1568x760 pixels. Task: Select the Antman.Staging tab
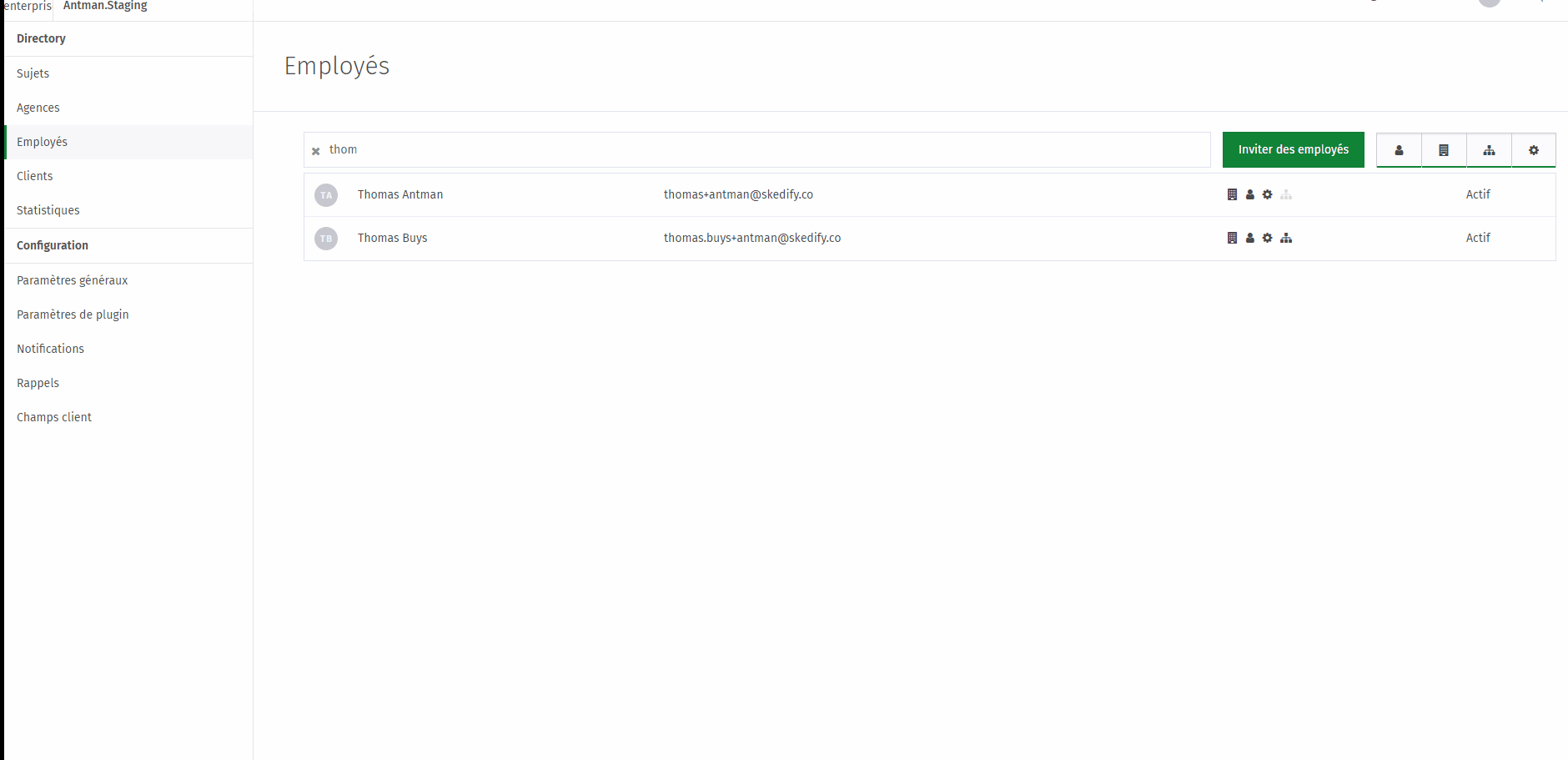[105, 6]
